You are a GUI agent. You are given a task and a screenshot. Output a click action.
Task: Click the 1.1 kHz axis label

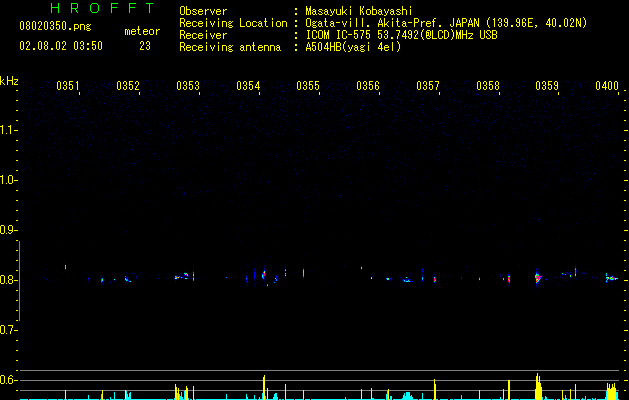(9, 130)
